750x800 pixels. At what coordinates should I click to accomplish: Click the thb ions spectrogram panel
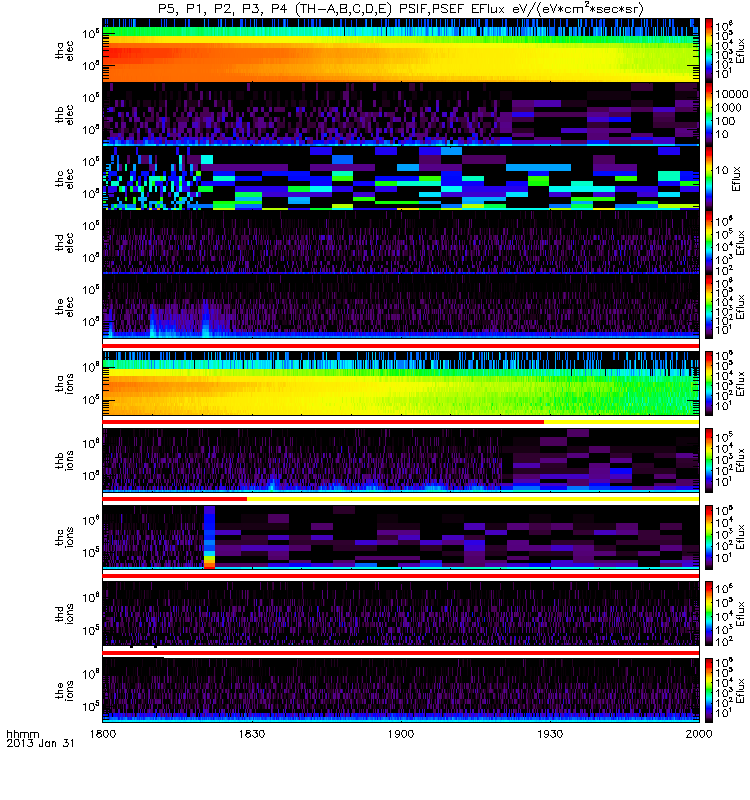[401, 460]
